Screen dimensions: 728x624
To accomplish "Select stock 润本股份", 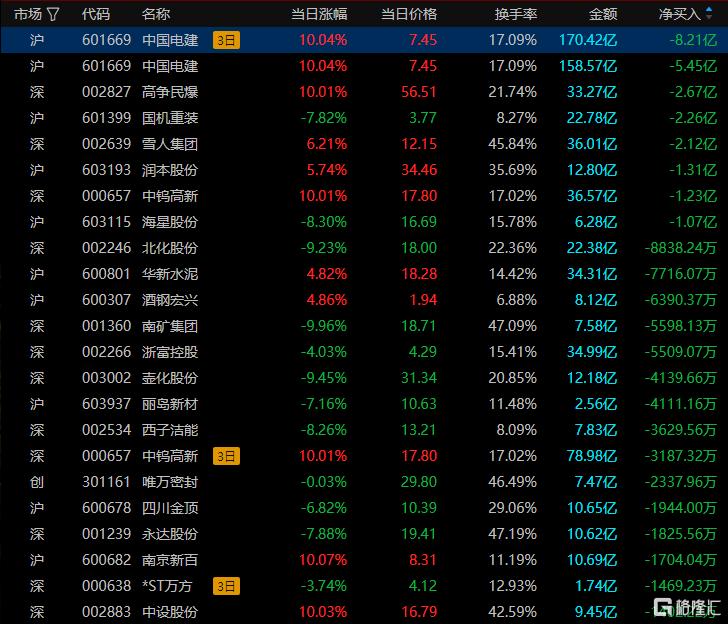I will tap(170, 170).
